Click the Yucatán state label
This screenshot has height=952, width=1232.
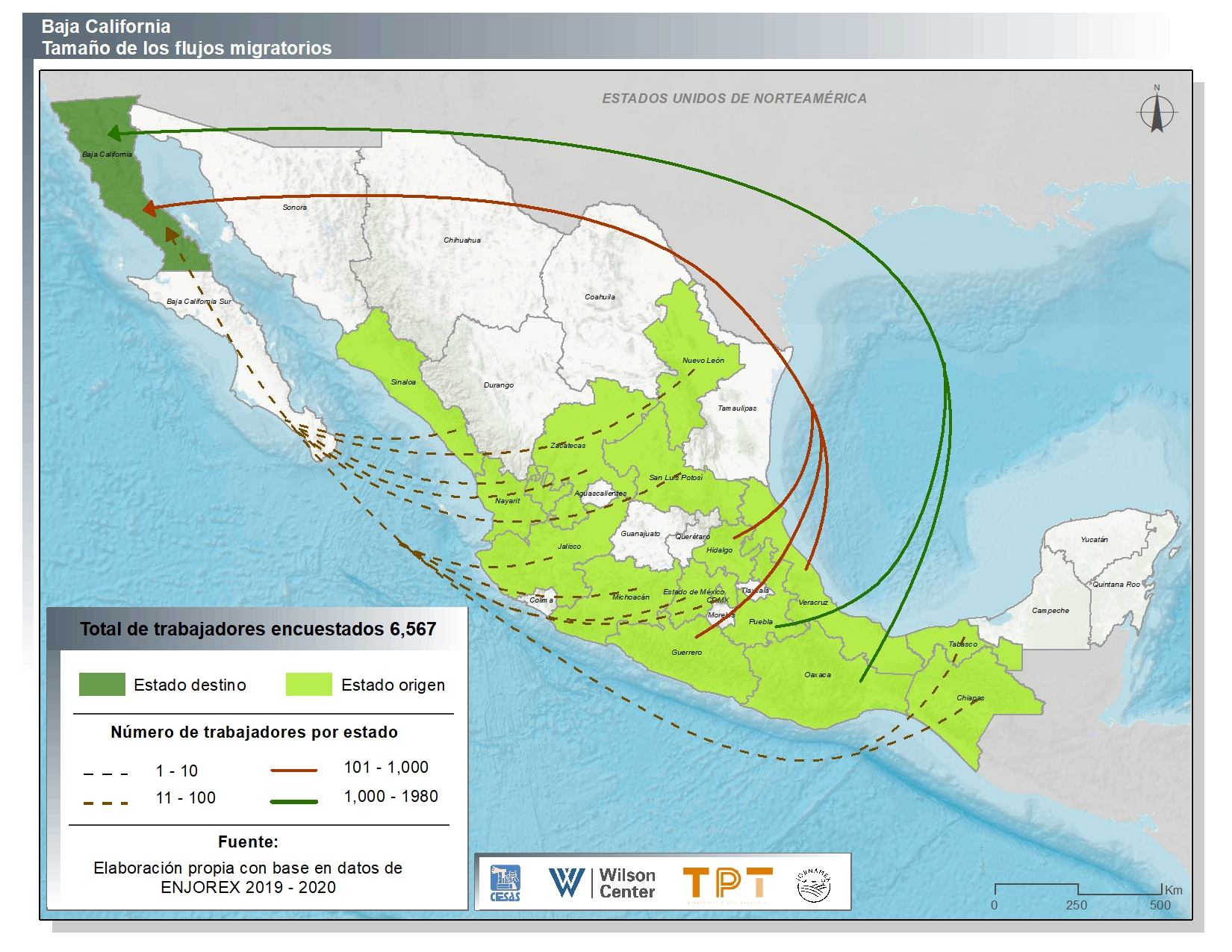[1094, 539]
